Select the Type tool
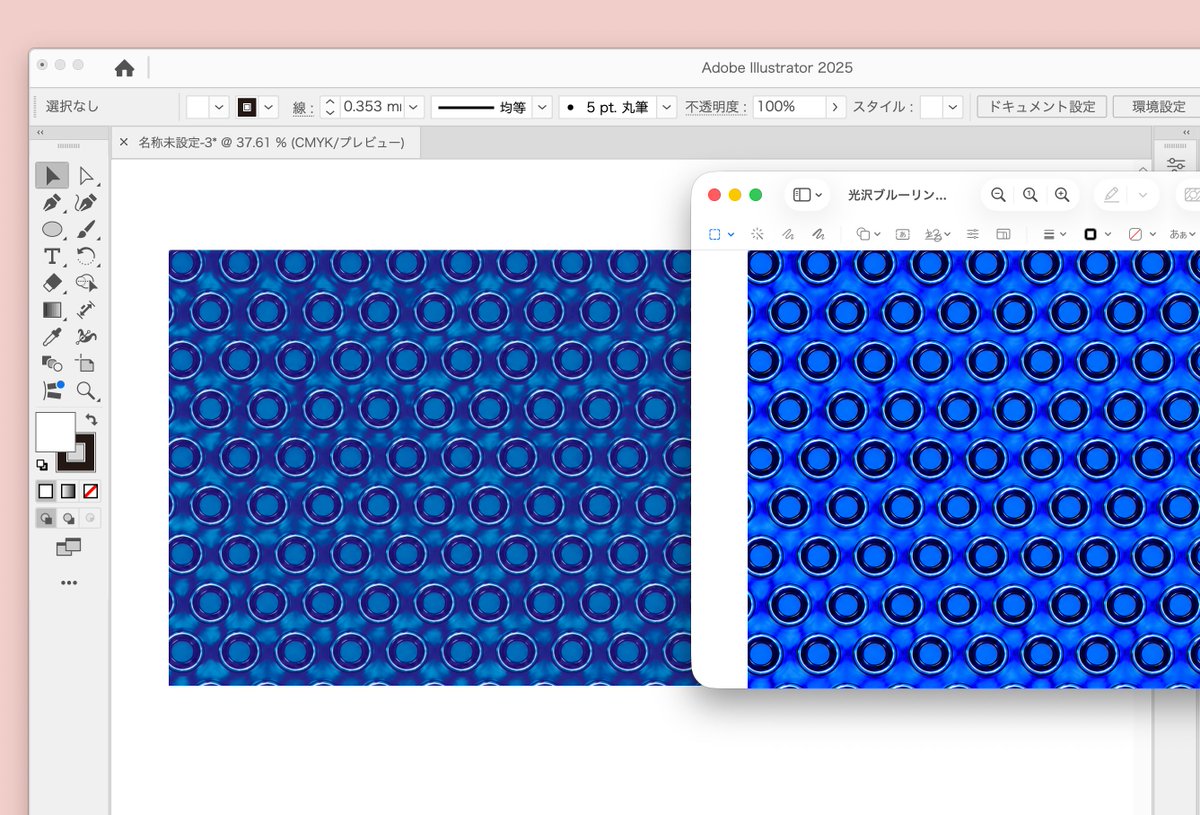The height and width of the screenshot is (815, 1200). click(x=52, y=257)
